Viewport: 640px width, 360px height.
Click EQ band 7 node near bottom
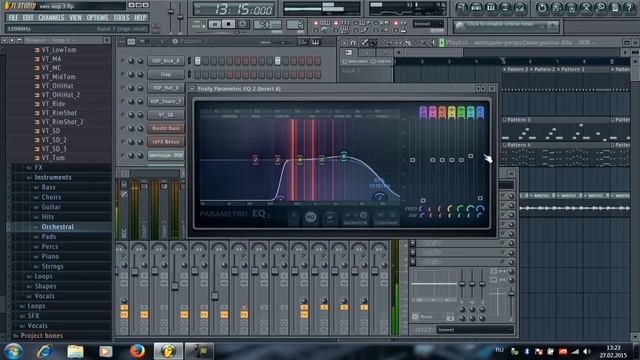(x=379, y=197)
